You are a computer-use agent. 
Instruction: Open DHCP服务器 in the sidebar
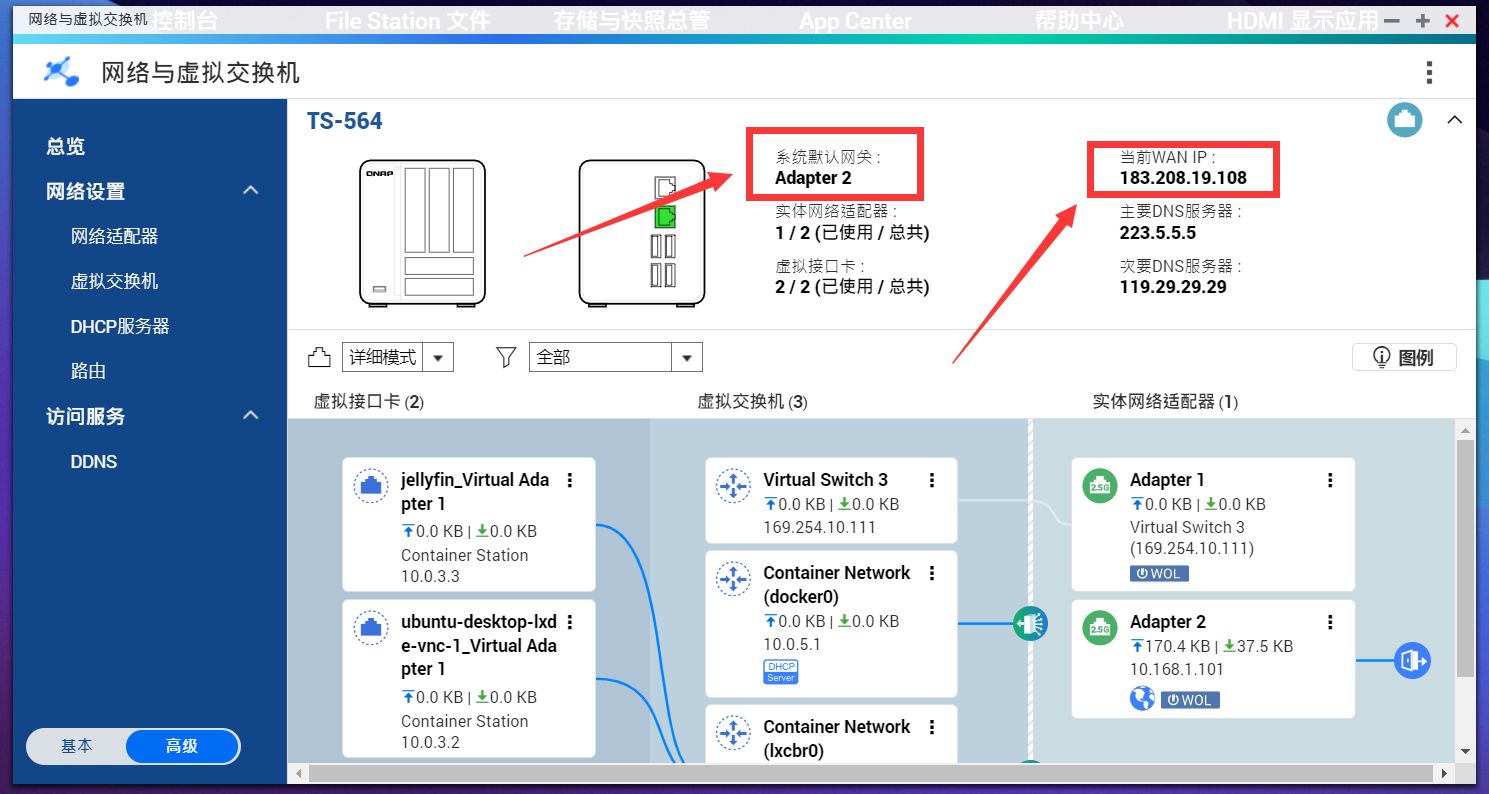[120, 326]
